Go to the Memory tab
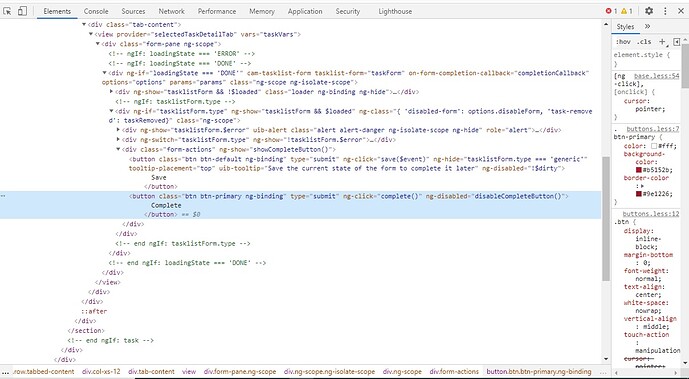Viewport: 689px width, 379px height. (262, 11)
